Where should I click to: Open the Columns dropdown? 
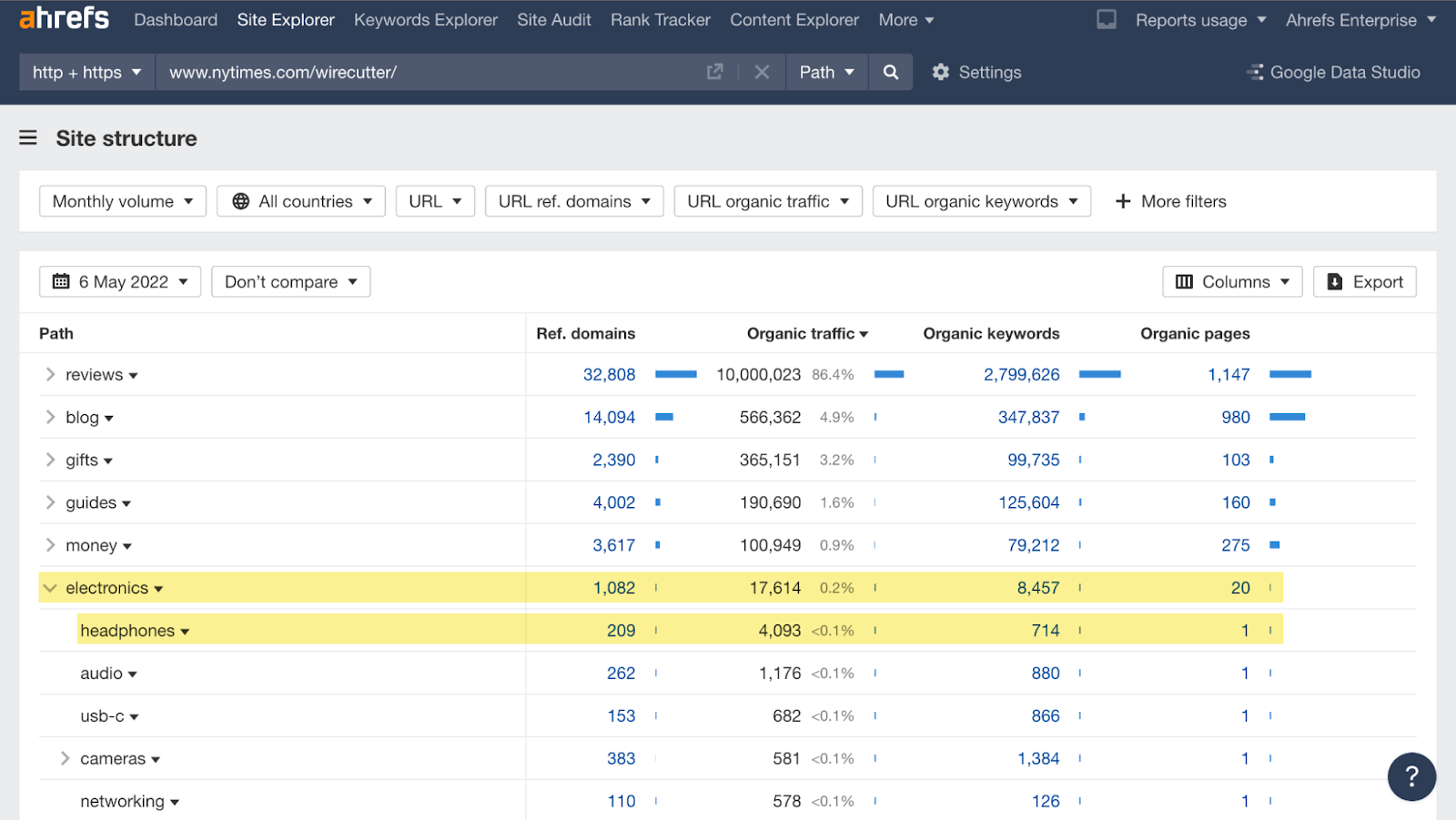(x=1232, y=282)
